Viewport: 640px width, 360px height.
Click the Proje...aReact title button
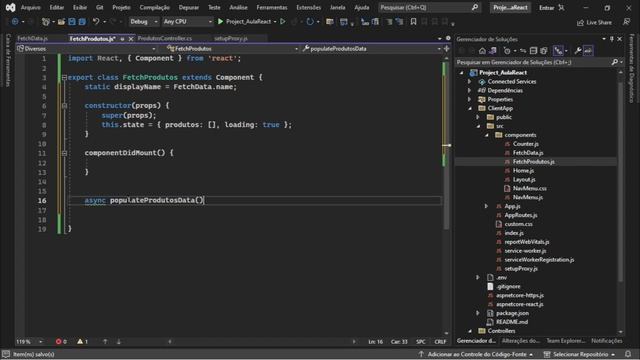click(x=510, y=7)
